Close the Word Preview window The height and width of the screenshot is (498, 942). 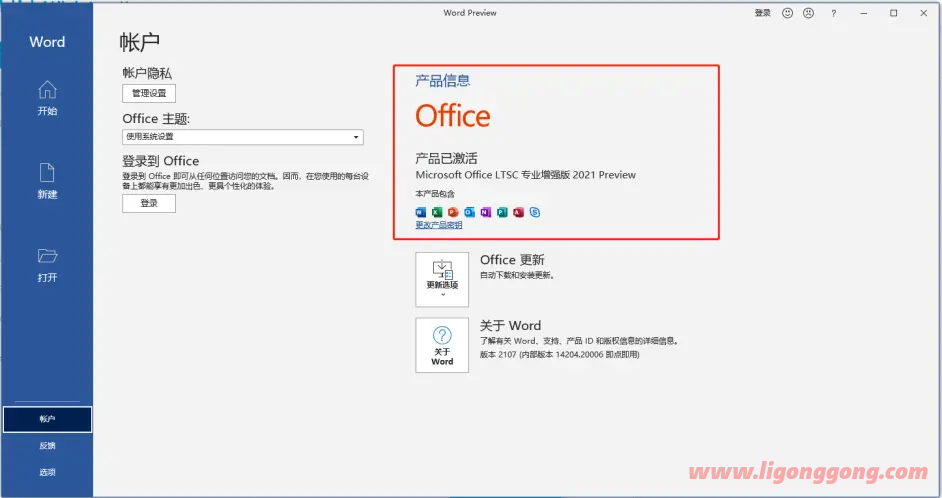point(923,13)
